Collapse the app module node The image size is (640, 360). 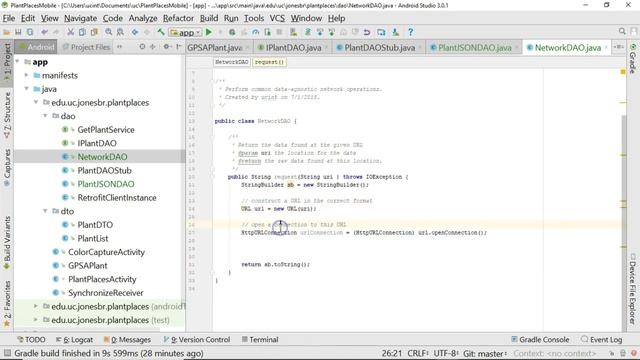pos(18,62)
